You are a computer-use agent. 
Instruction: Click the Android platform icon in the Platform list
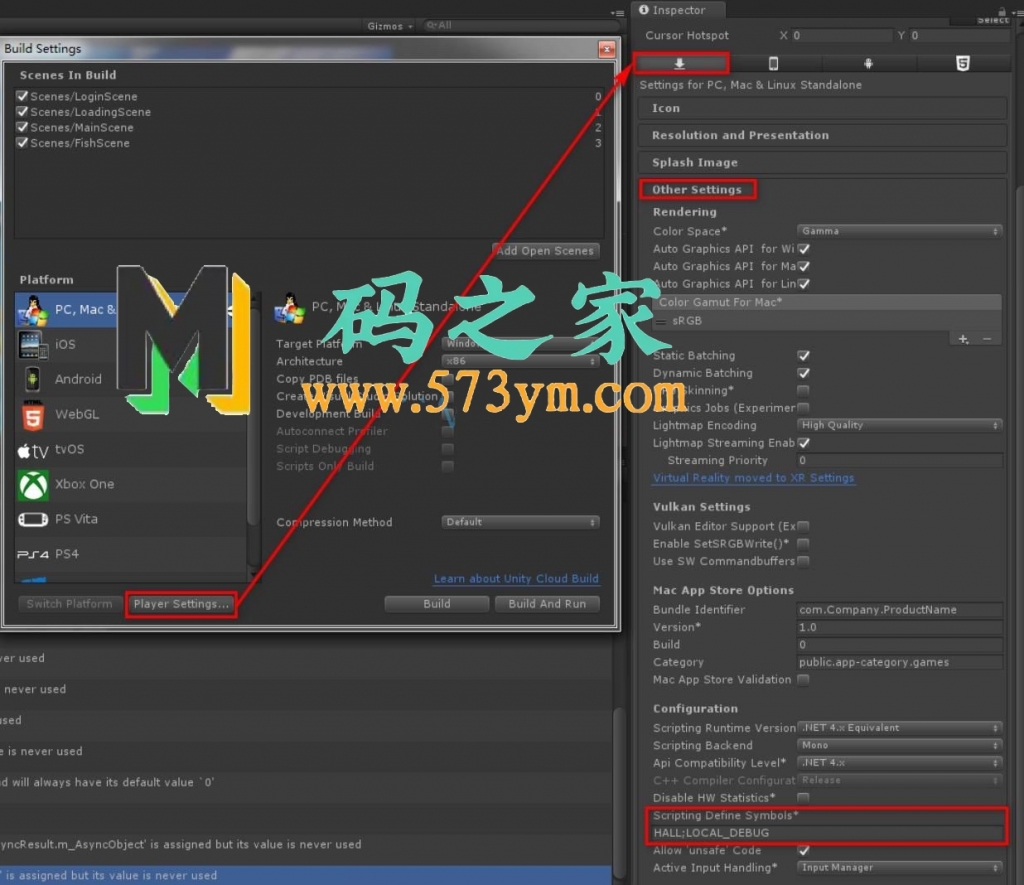pyautogui.click(x=32, y=379)
